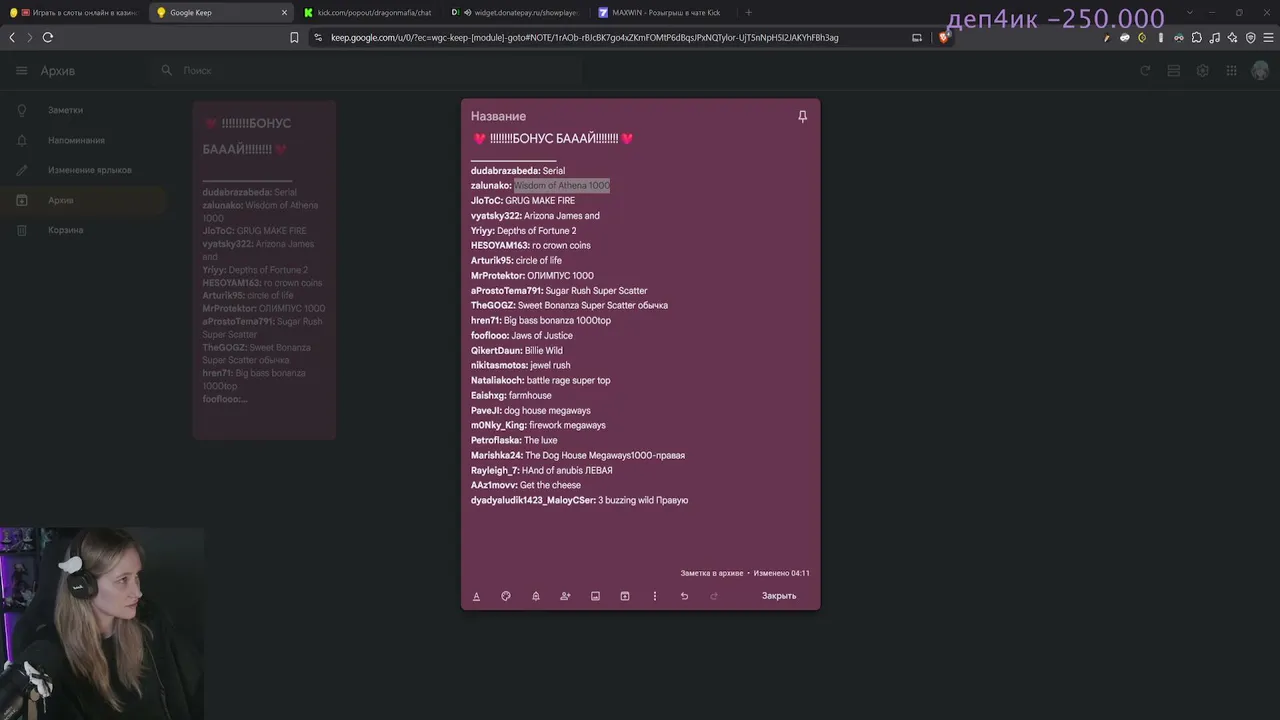Click the Petroflaska: The luxe line

pos(514,441)
